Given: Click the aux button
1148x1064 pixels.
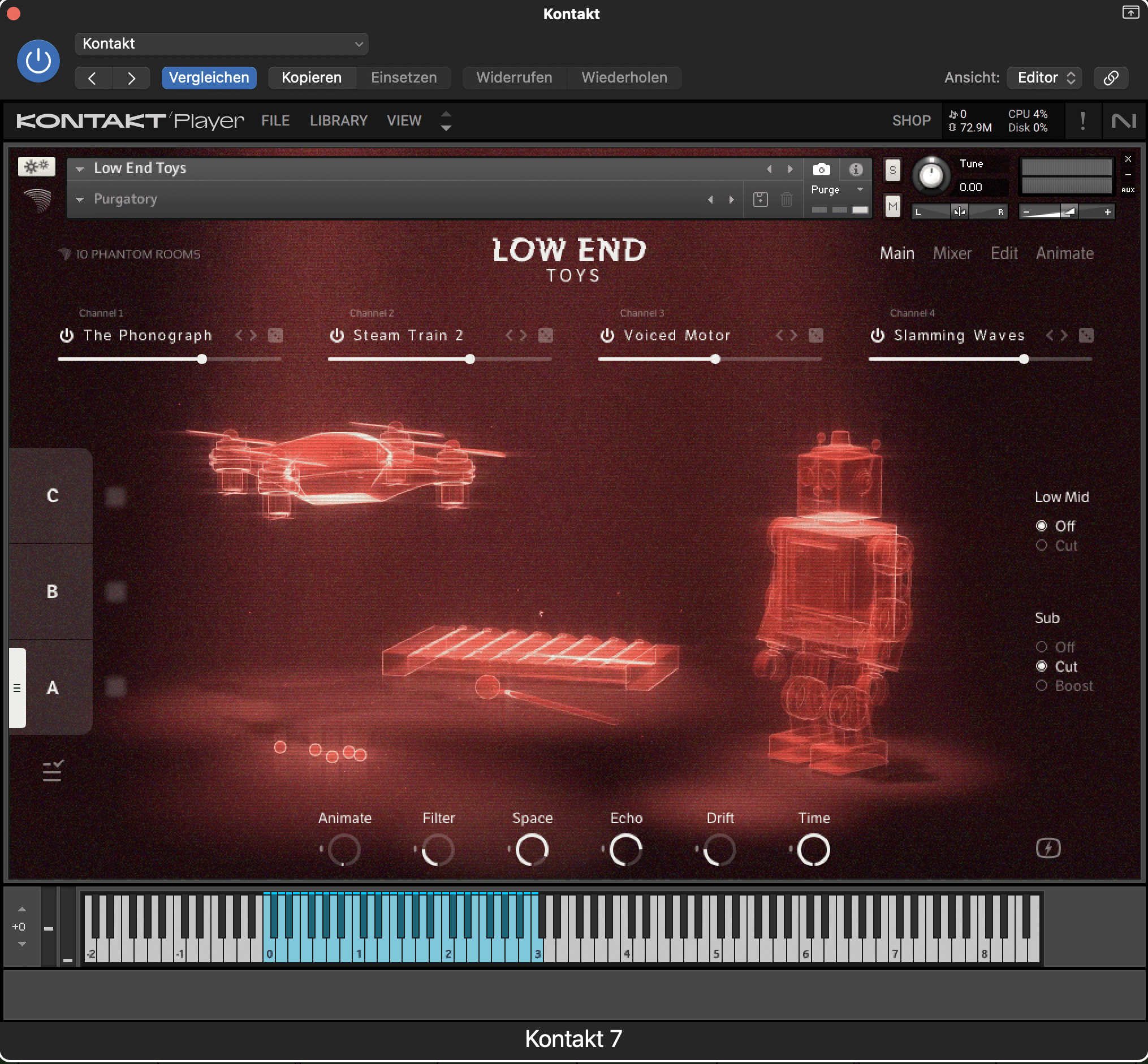Looking at the screenshot, I should (x=1128, y=189).
